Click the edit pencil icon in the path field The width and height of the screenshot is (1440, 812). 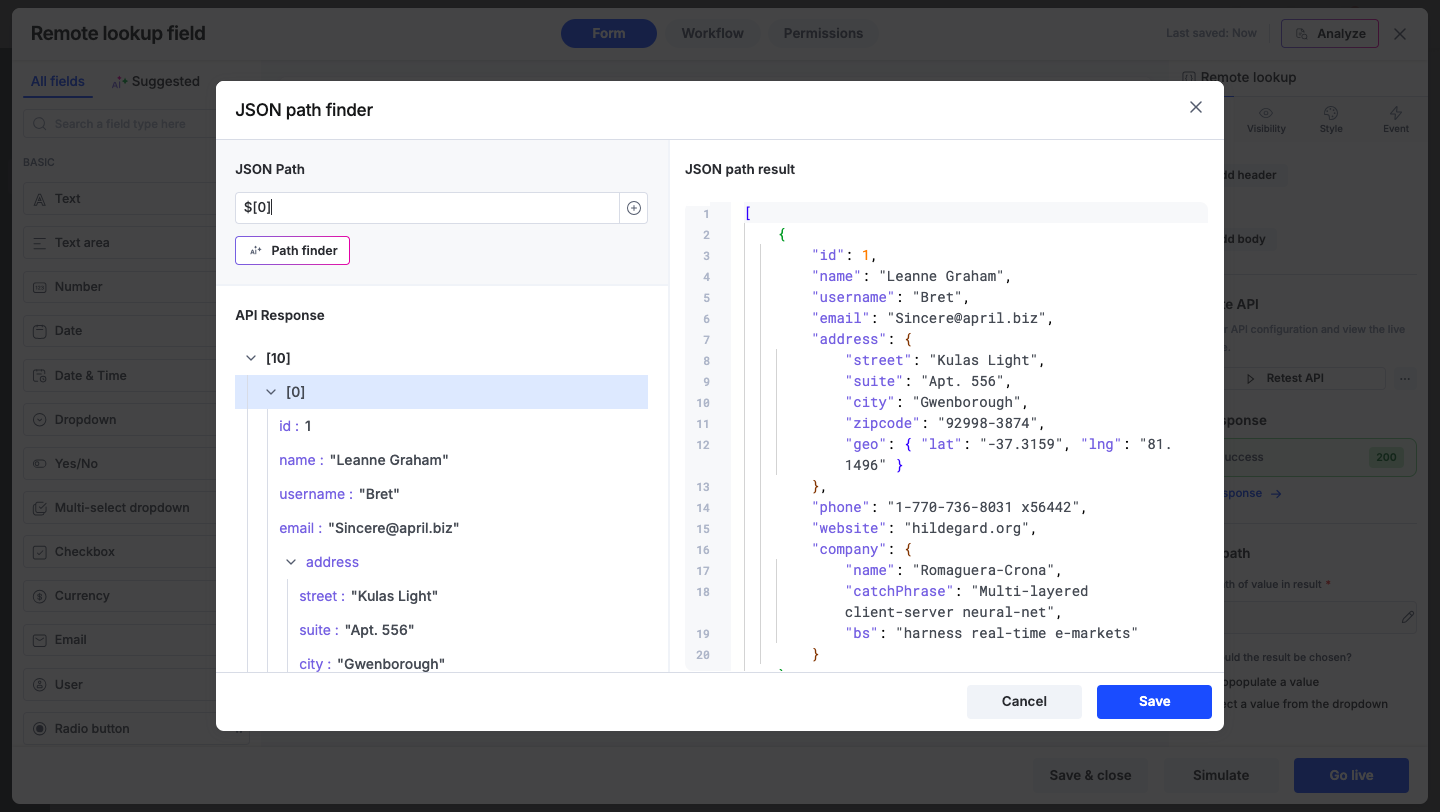click(x=1407, y=617)
